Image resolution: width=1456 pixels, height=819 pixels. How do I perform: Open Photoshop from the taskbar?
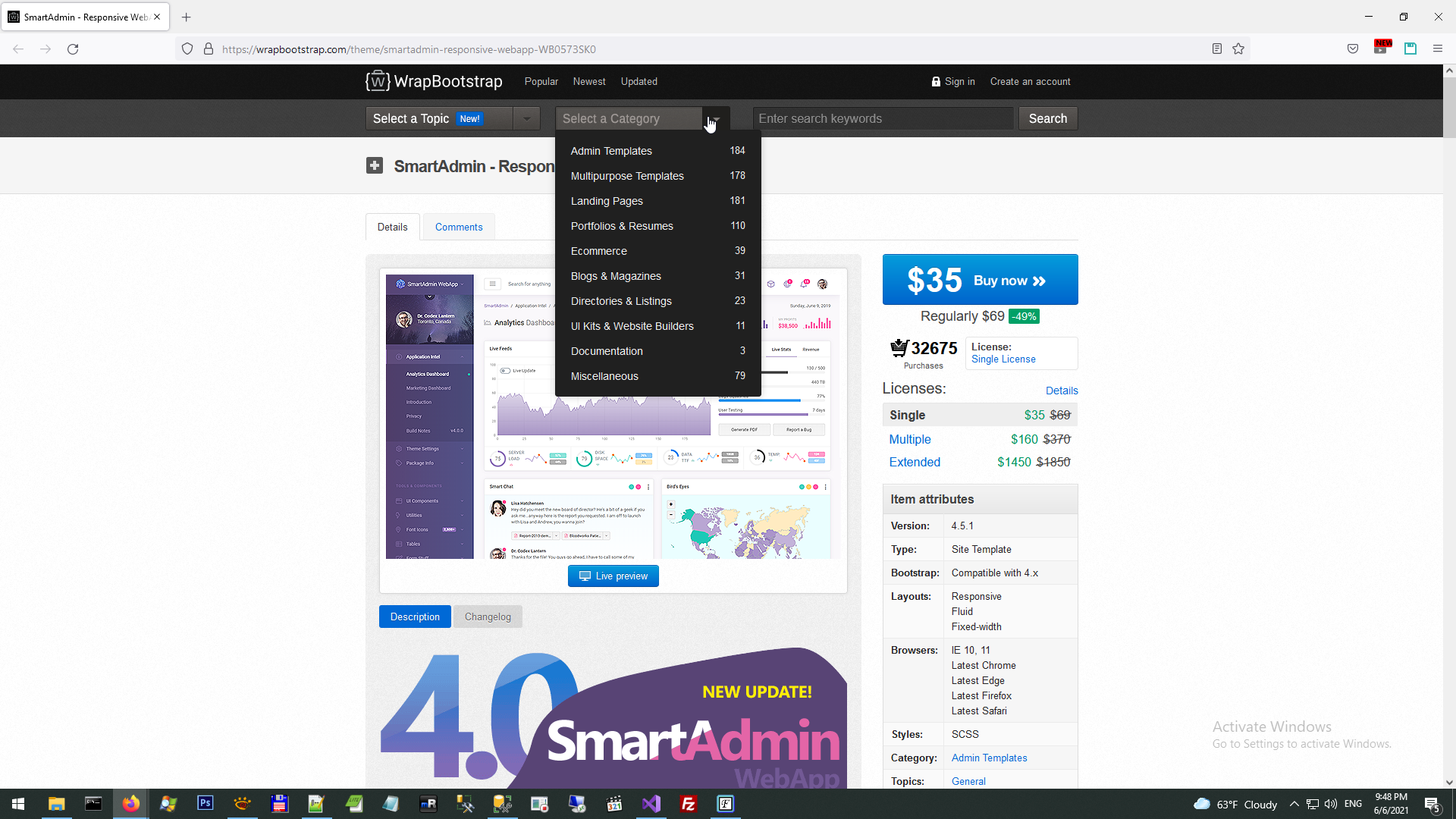pos(205,804)
